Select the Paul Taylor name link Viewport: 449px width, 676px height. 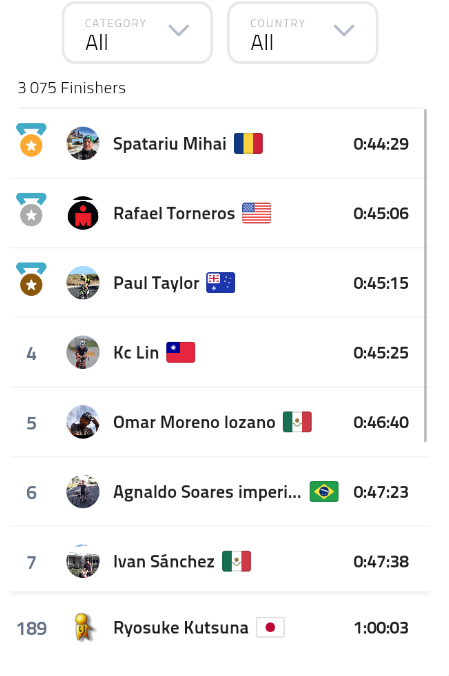[156, 283]
